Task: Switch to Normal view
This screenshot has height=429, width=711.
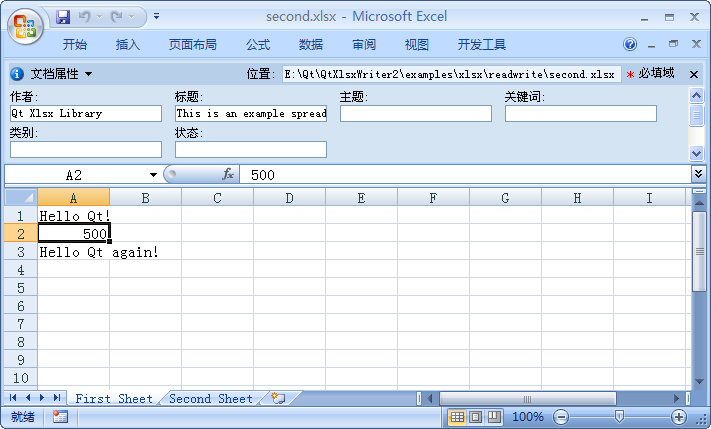Action: (x=456, y=417)
